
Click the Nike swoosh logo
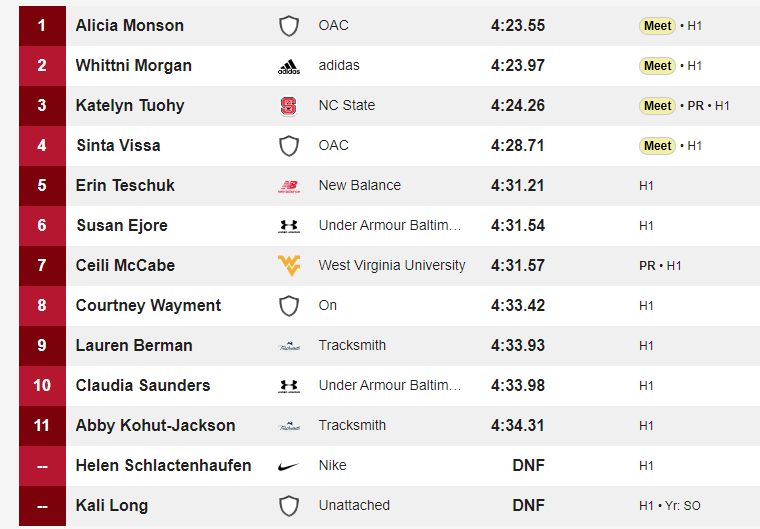tap(289, 466)
